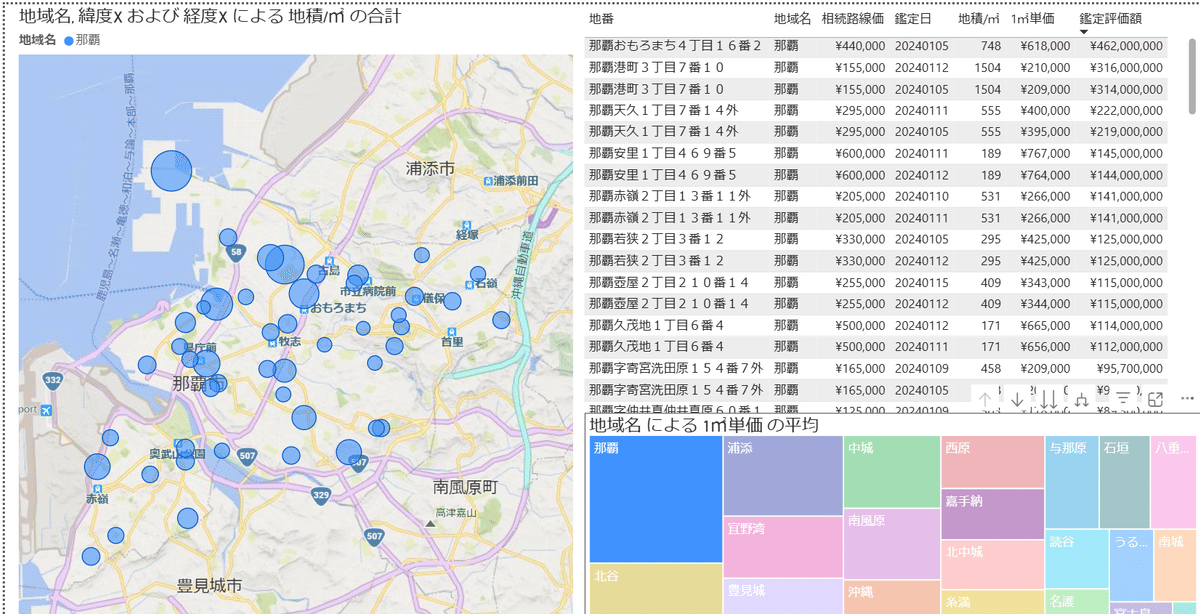Select the 糸満 tile in the treemap
This screenshot has height=614, width=1200.
[x=993, y=602]
